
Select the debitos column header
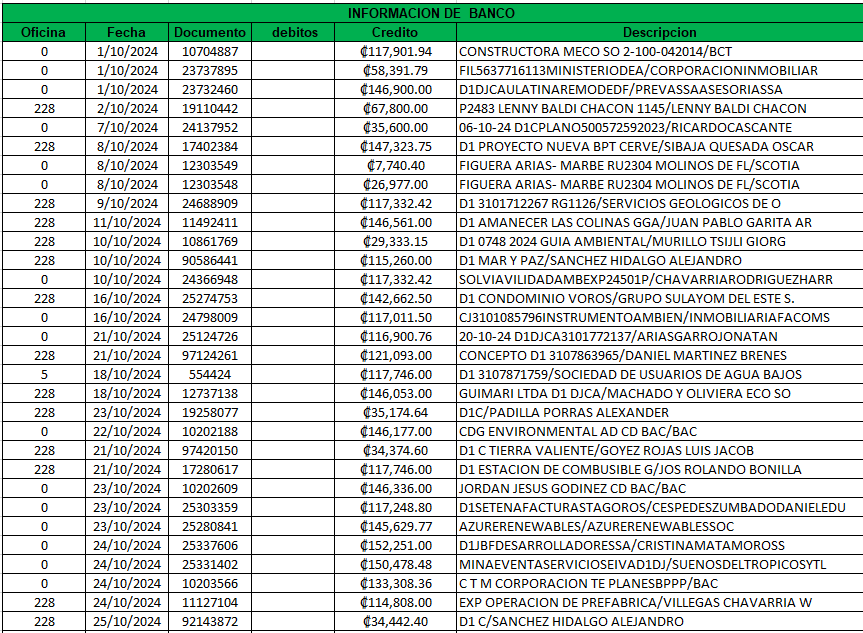coord(293,32)
